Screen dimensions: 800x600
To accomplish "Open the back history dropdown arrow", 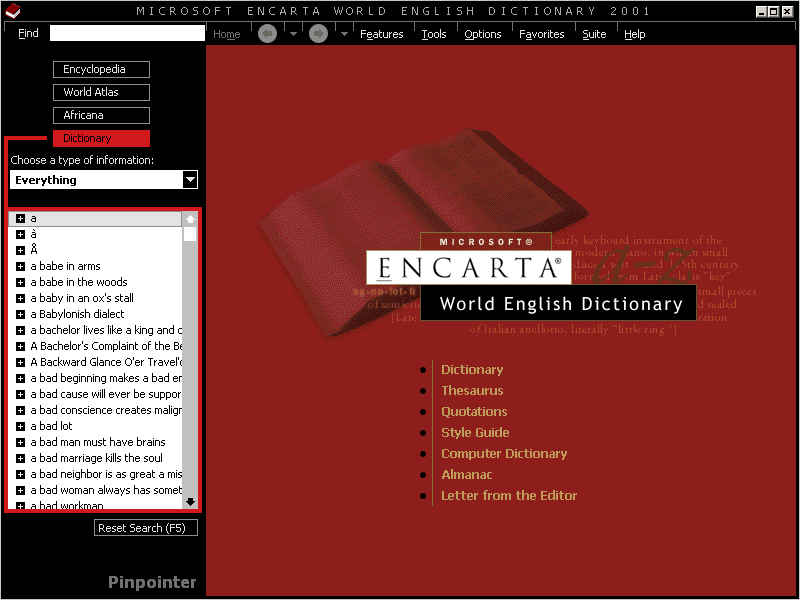I will click(x=293, y=34).
